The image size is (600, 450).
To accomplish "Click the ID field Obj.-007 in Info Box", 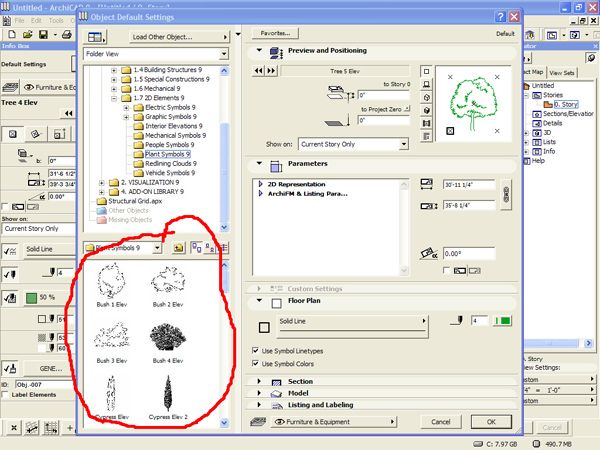I will click(45, 384).
